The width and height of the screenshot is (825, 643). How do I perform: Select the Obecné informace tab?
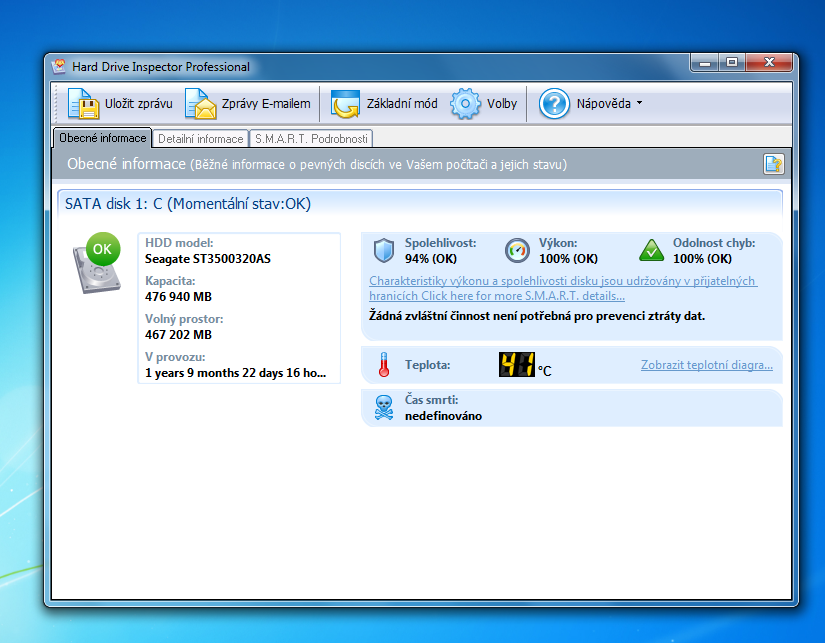102,138
